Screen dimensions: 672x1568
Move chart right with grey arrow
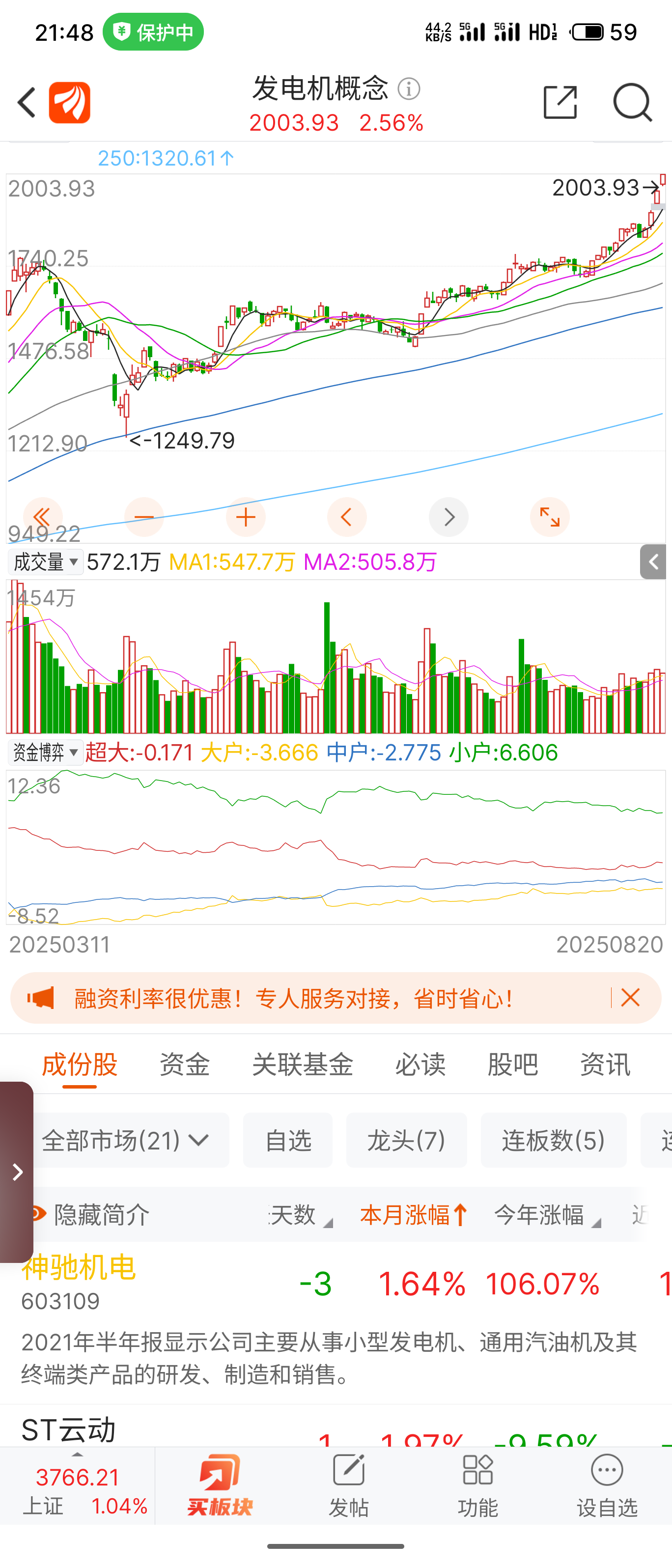click(448, 517)
